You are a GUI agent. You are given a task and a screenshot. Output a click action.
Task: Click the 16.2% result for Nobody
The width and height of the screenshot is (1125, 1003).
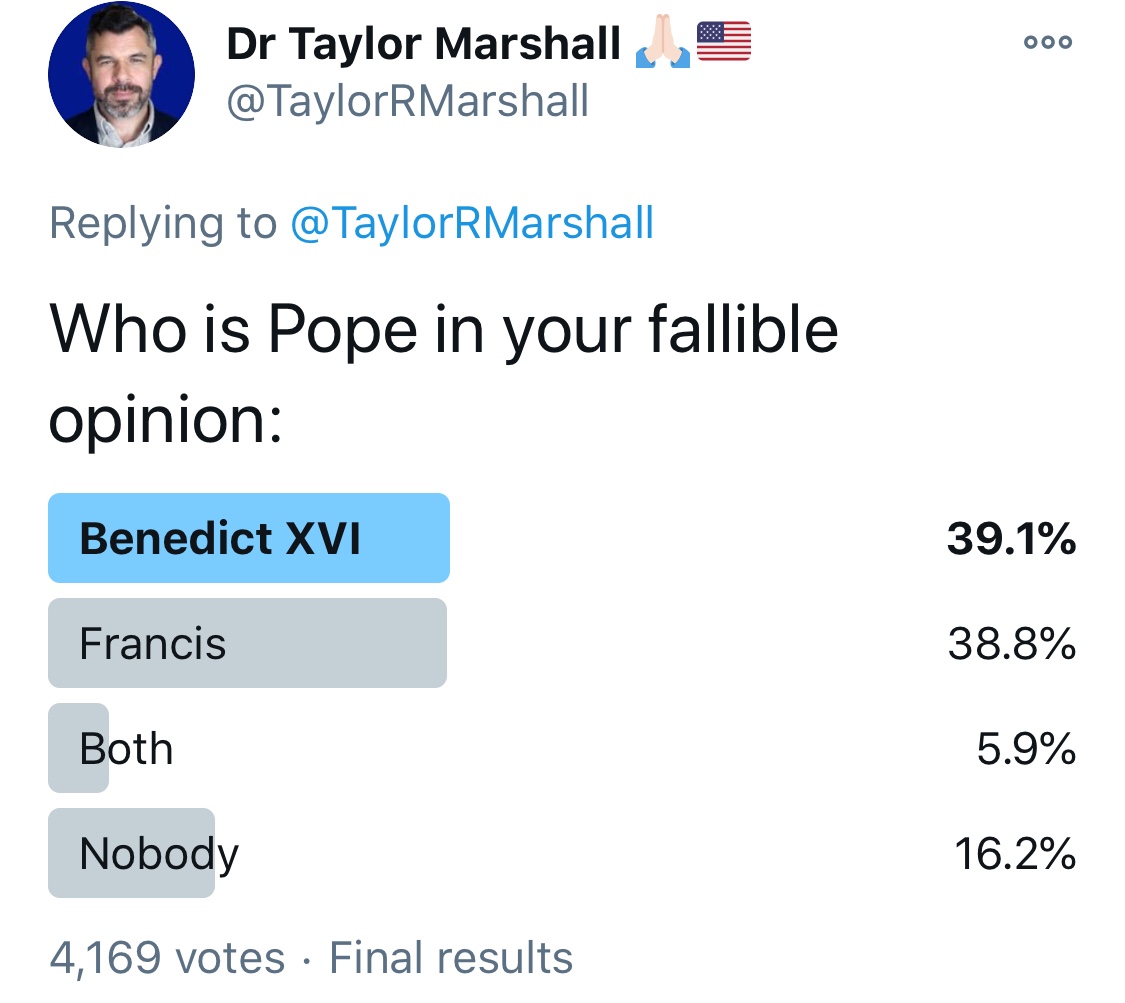pyautogui.click(x=1015, y=854)
